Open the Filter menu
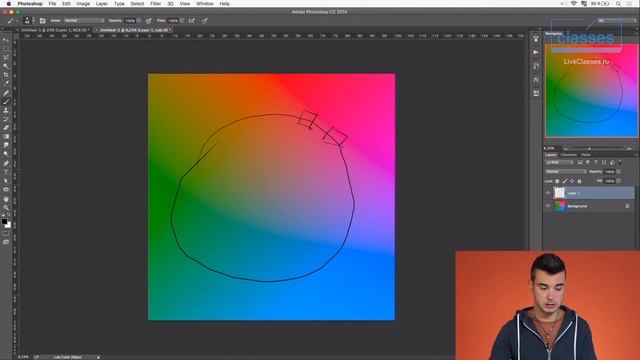Screen dimensions: 640x360 (156, 4)
